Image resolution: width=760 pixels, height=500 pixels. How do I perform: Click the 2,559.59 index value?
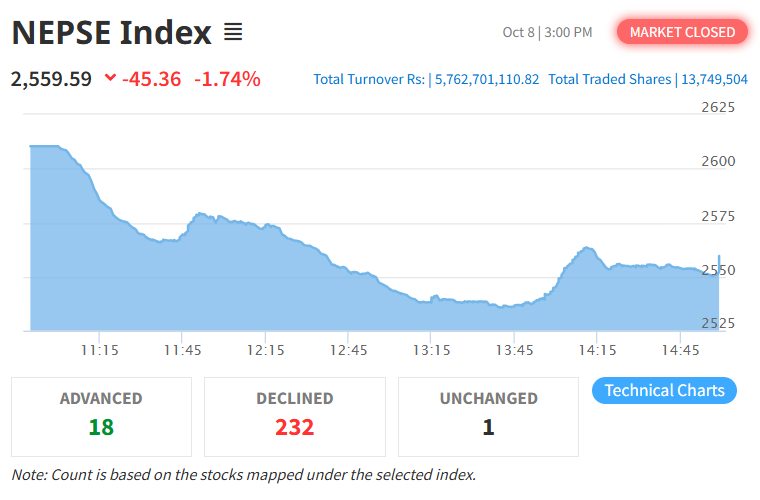pyautogui.click(x=51, y=78)
